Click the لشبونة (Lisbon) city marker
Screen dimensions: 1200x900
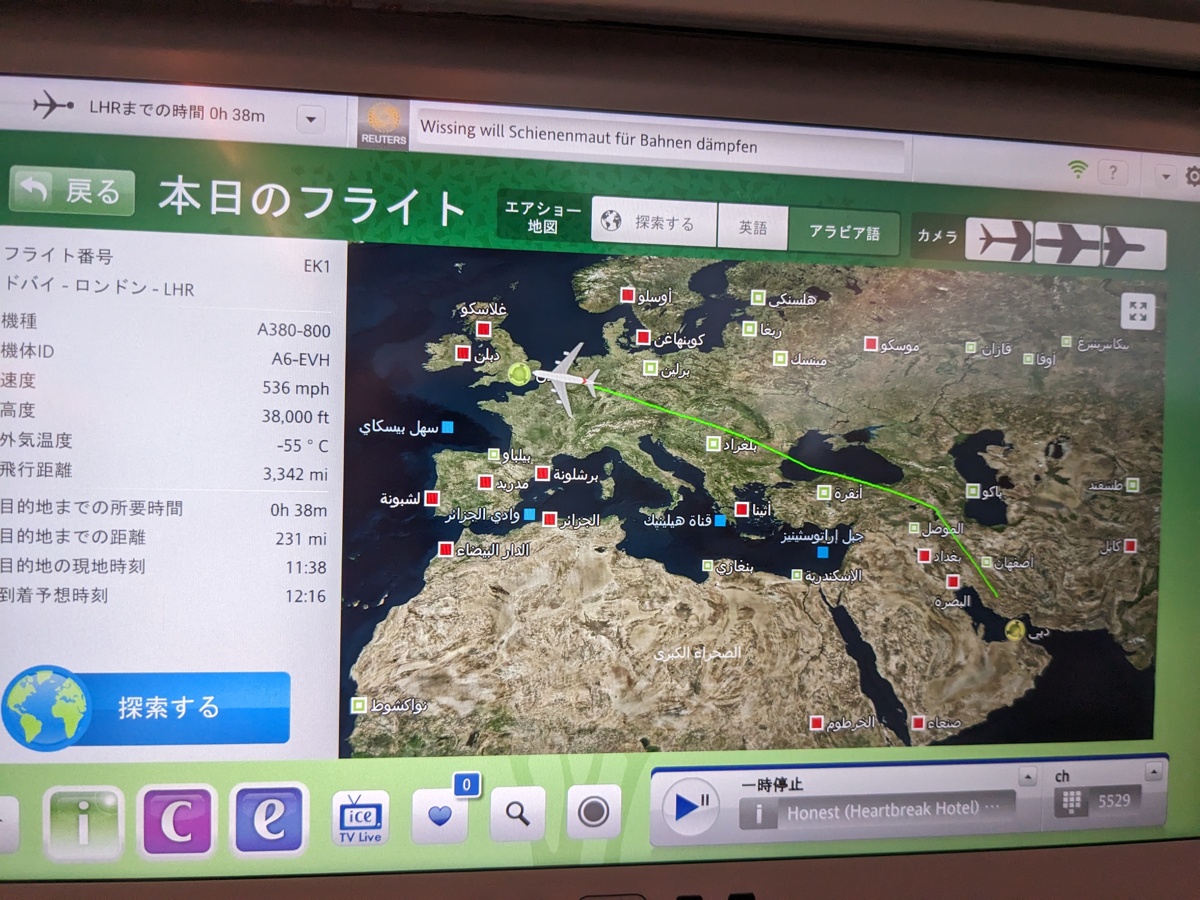click(432, 498)
